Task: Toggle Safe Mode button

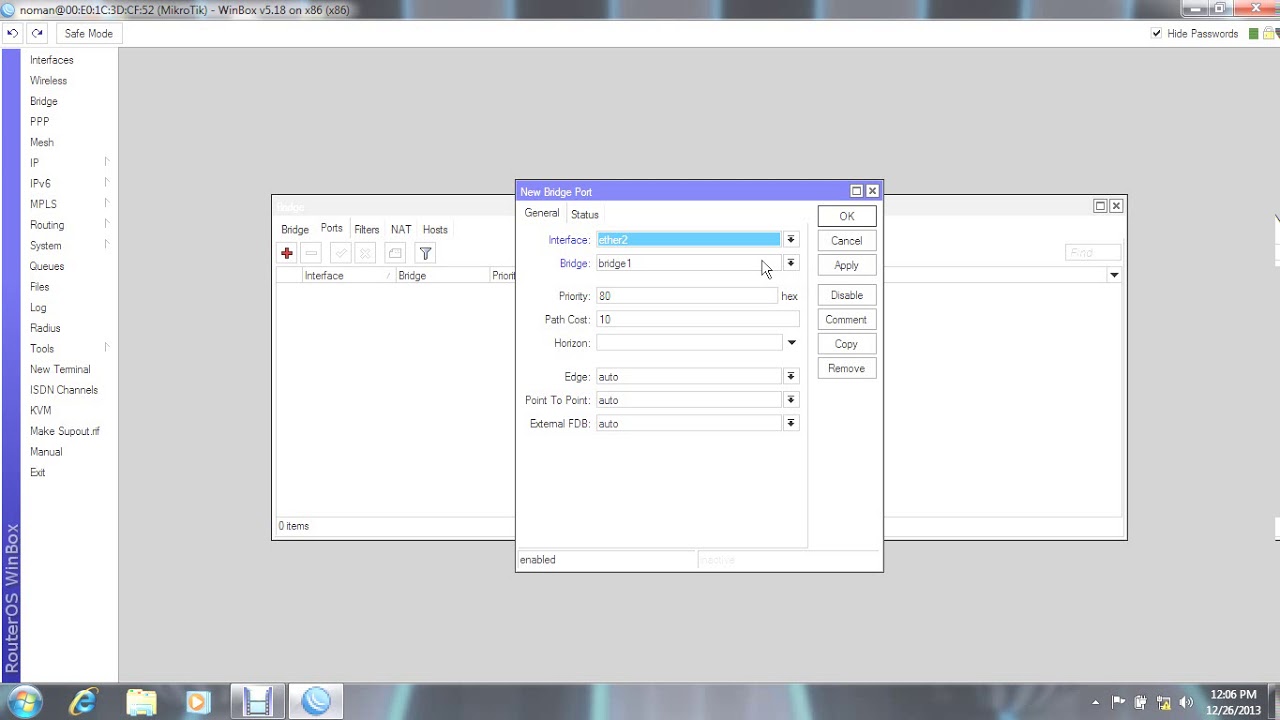Action: 89,33
